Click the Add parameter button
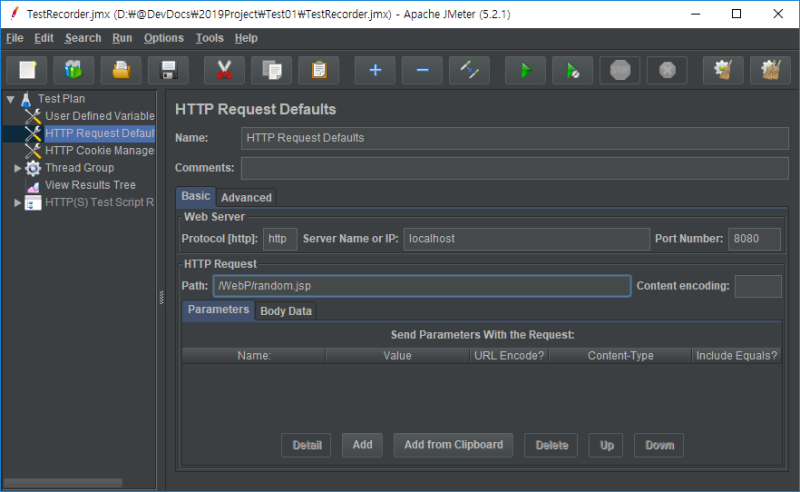The image size is (800, 492). tap(362, 445)
